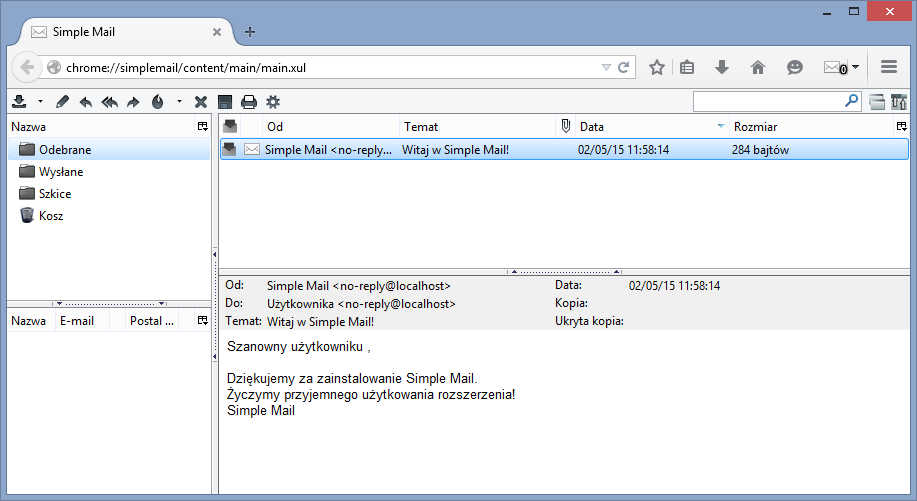The height and width of the screenshot is (501, 917).
Task: Open Simple Mail settings gear icon
Action: pyautogui.click(x=273, y=102)
